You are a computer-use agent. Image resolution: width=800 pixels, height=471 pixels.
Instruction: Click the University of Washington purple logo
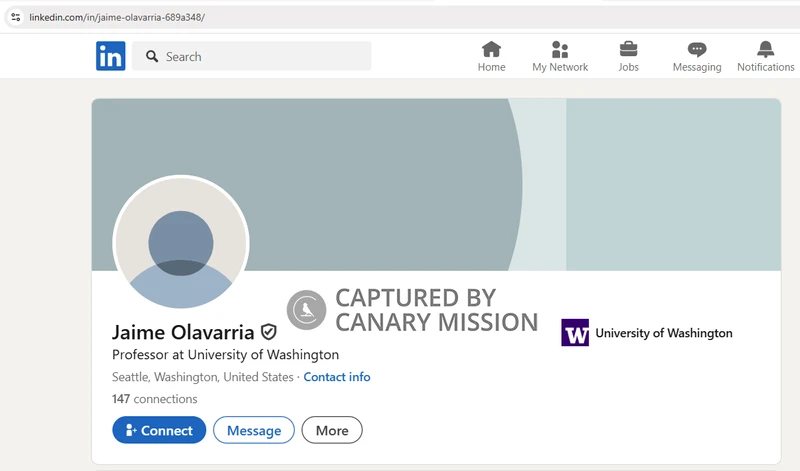coord(575,333)
